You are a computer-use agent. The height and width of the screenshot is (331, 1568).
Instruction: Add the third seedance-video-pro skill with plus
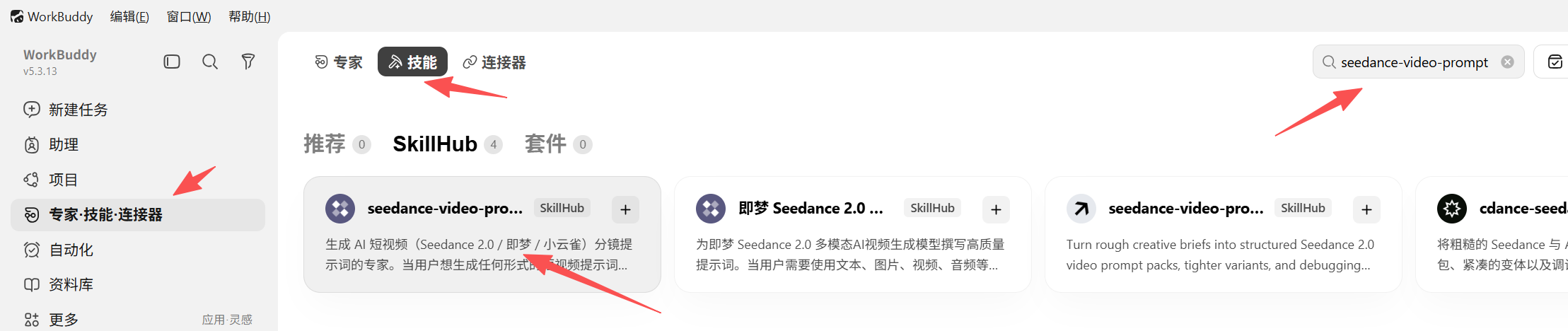[x=1366, y=209]
